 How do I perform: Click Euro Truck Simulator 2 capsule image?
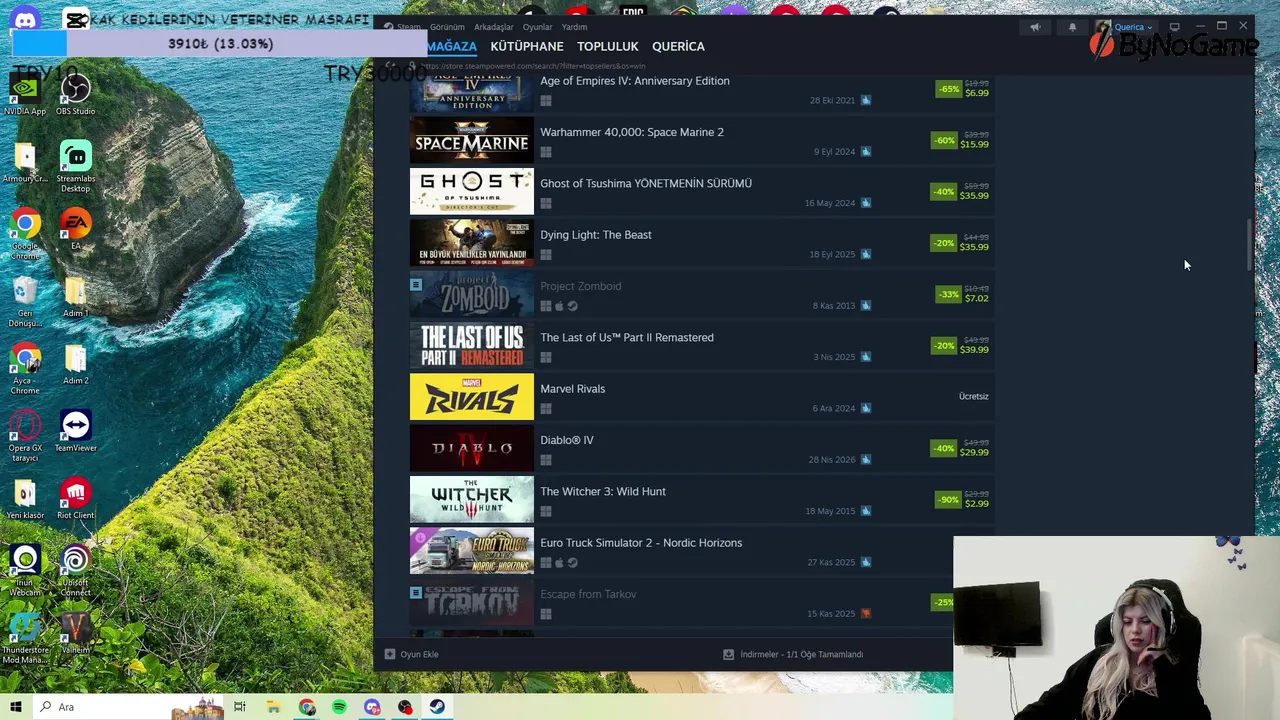(x=472, y=551)
